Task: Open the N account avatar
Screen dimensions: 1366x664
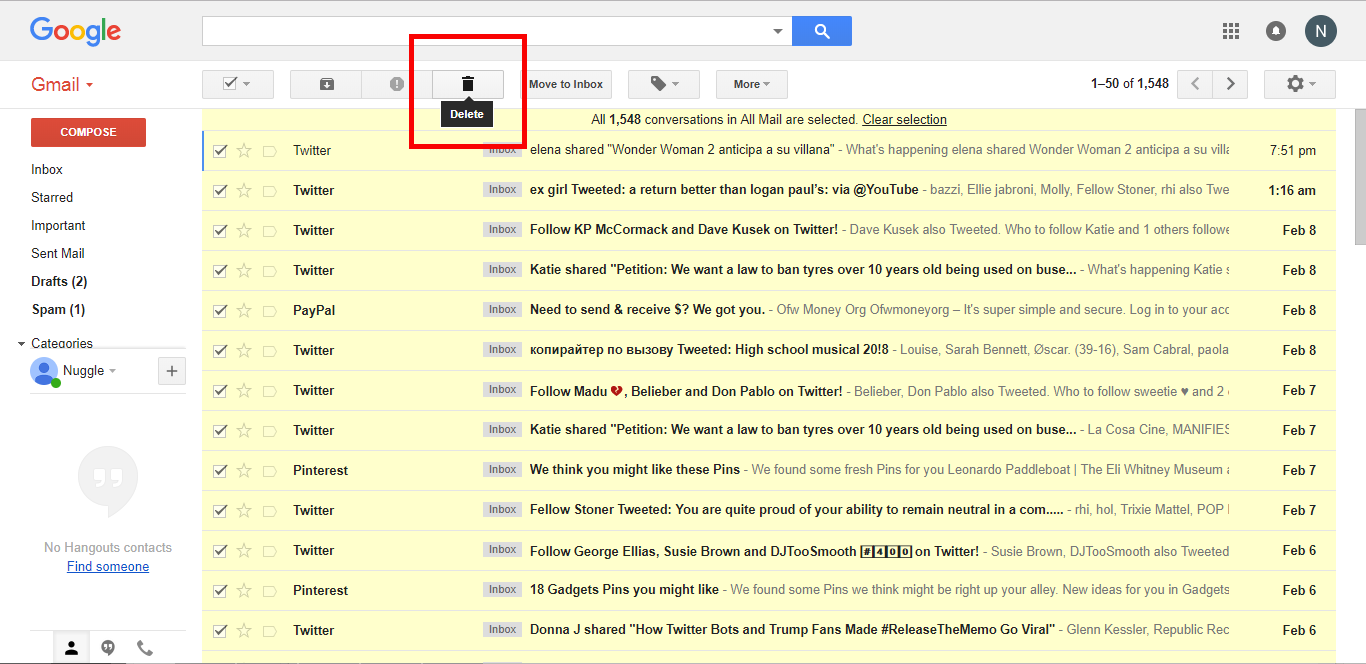Action: pyautogui.click(x=1321, y=31)
